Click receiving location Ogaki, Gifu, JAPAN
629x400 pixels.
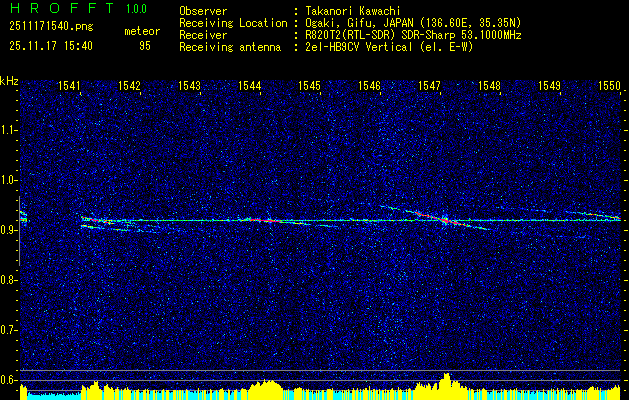click(359, 23)
